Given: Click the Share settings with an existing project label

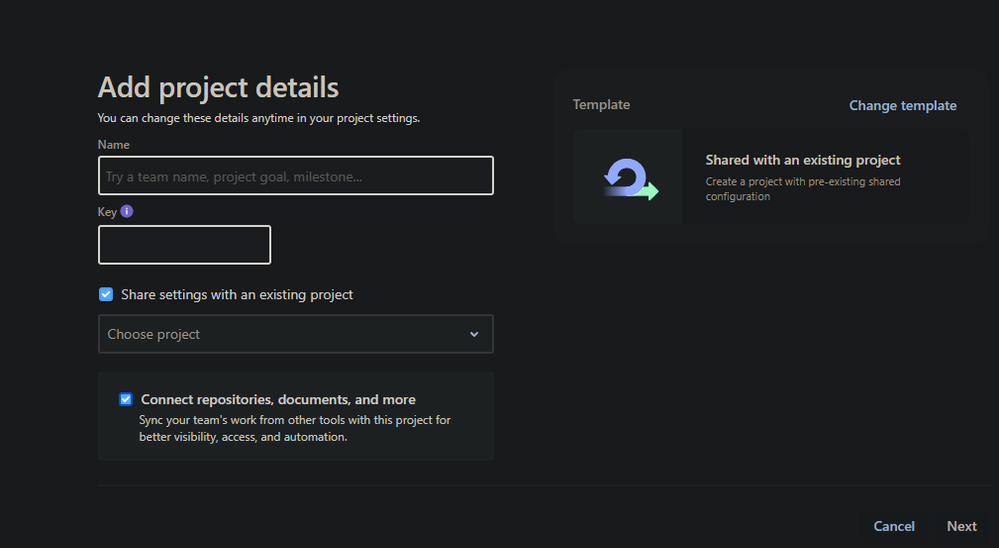Looking at the screenshot, I should click(x=237, y=295).
